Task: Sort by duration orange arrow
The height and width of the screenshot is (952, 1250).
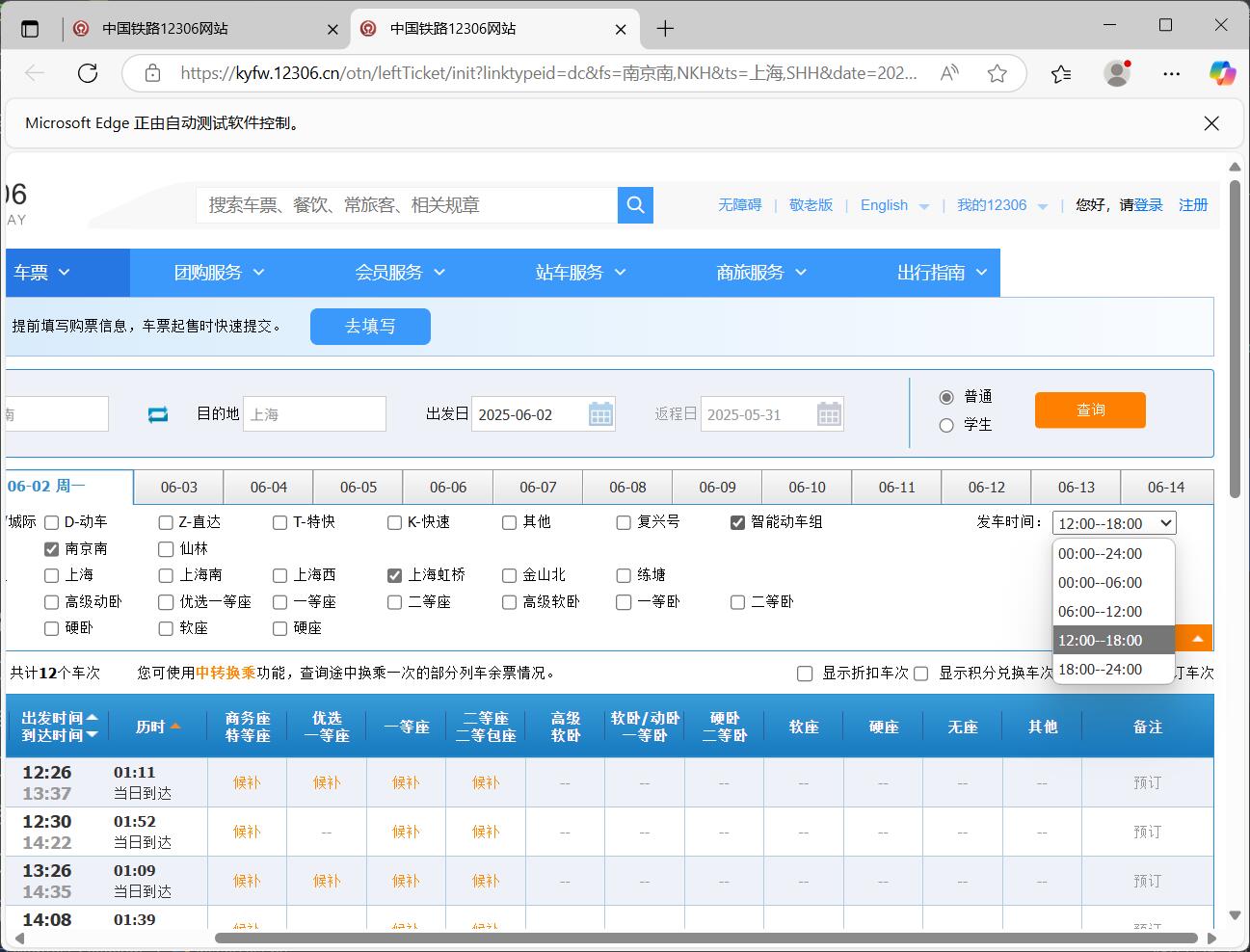Action: tap(175, 727)
